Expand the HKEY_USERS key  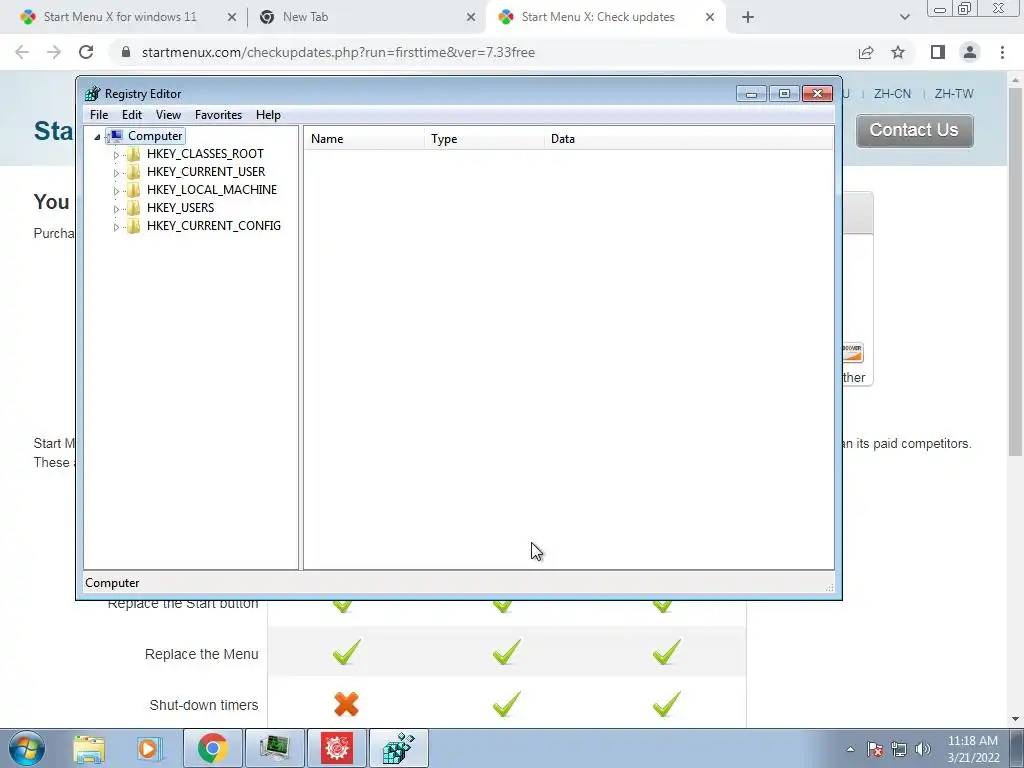[x=116, y=208]
